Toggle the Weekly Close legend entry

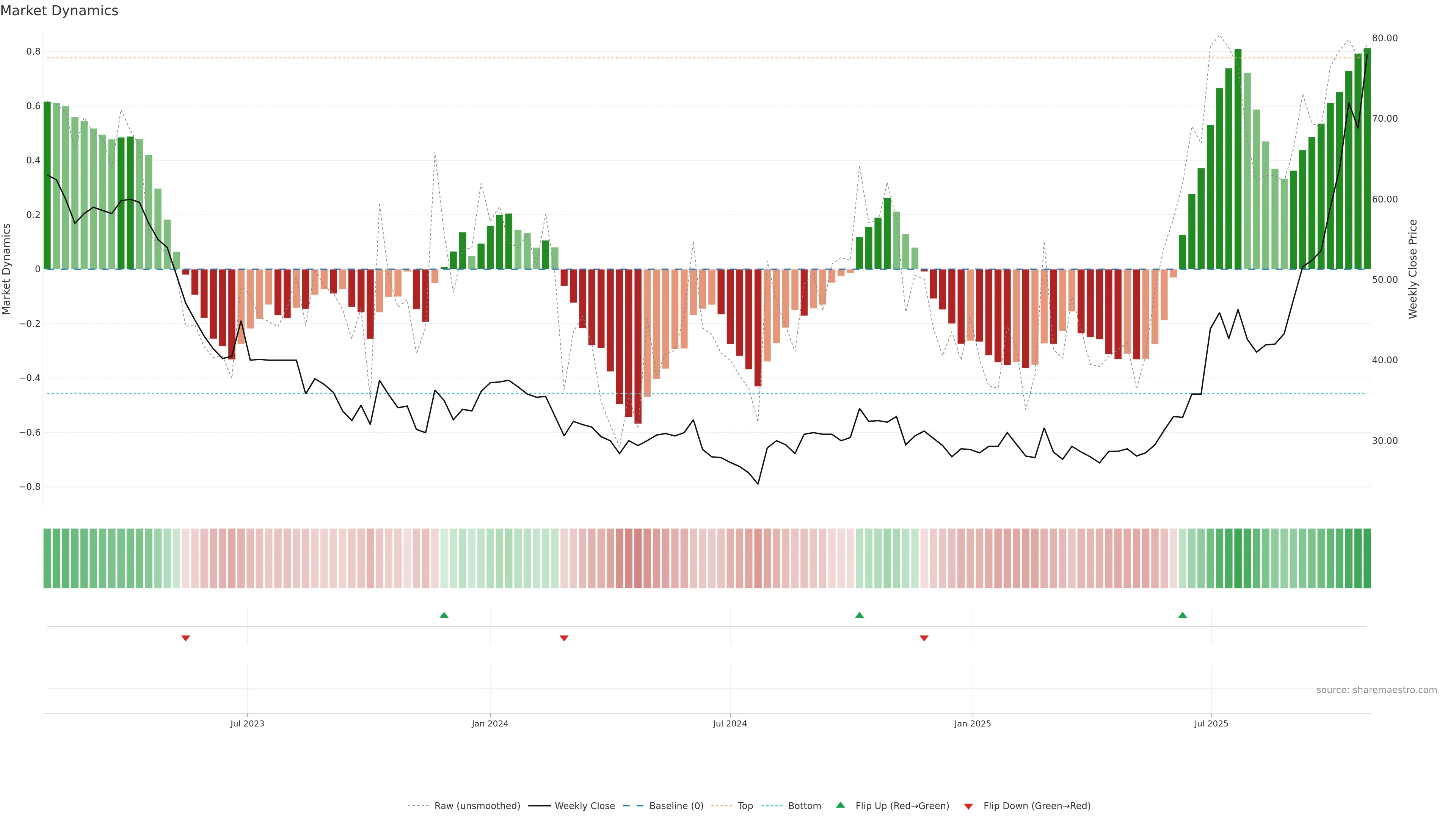(584, 805)
